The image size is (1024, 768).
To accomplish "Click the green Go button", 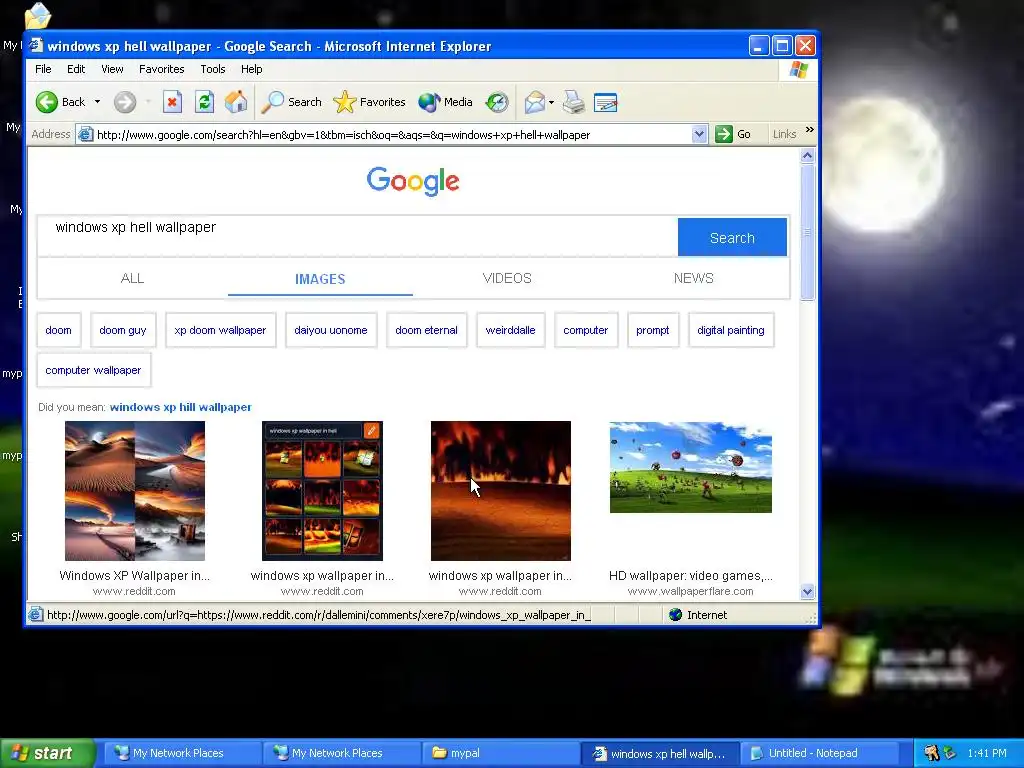I will click(733, 135).
